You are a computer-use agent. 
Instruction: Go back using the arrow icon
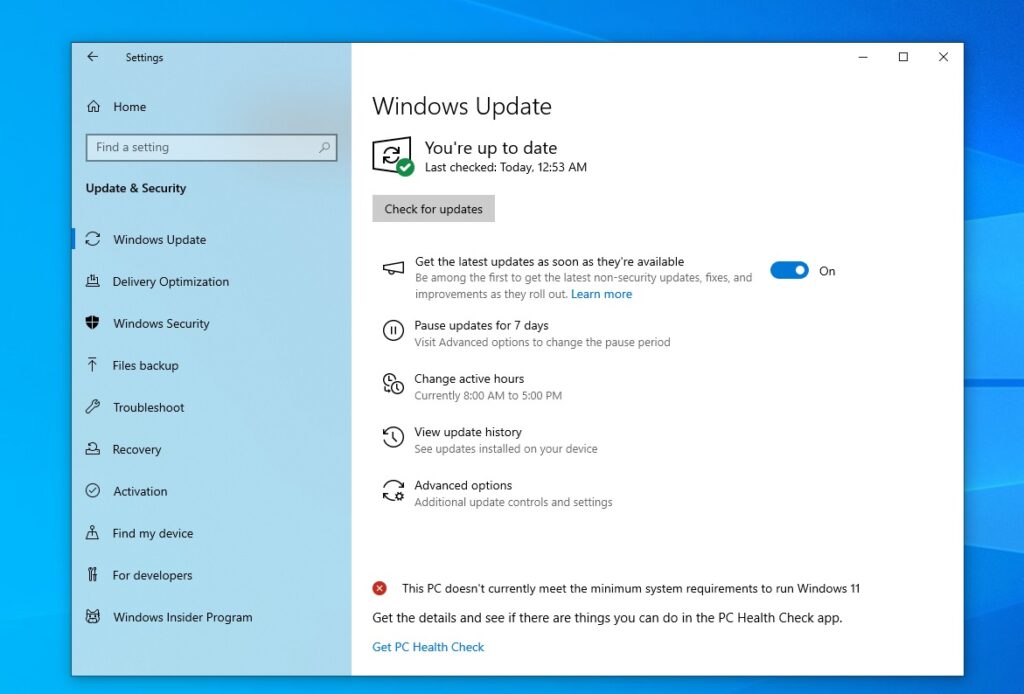(x=91, y=57)
